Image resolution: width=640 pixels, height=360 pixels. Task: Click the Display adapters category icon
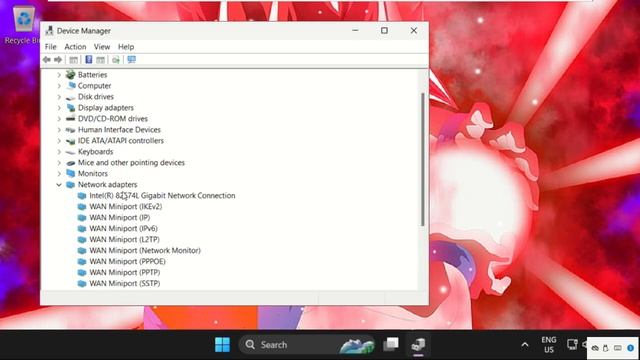pyautogui.click(x=71, y=108)
